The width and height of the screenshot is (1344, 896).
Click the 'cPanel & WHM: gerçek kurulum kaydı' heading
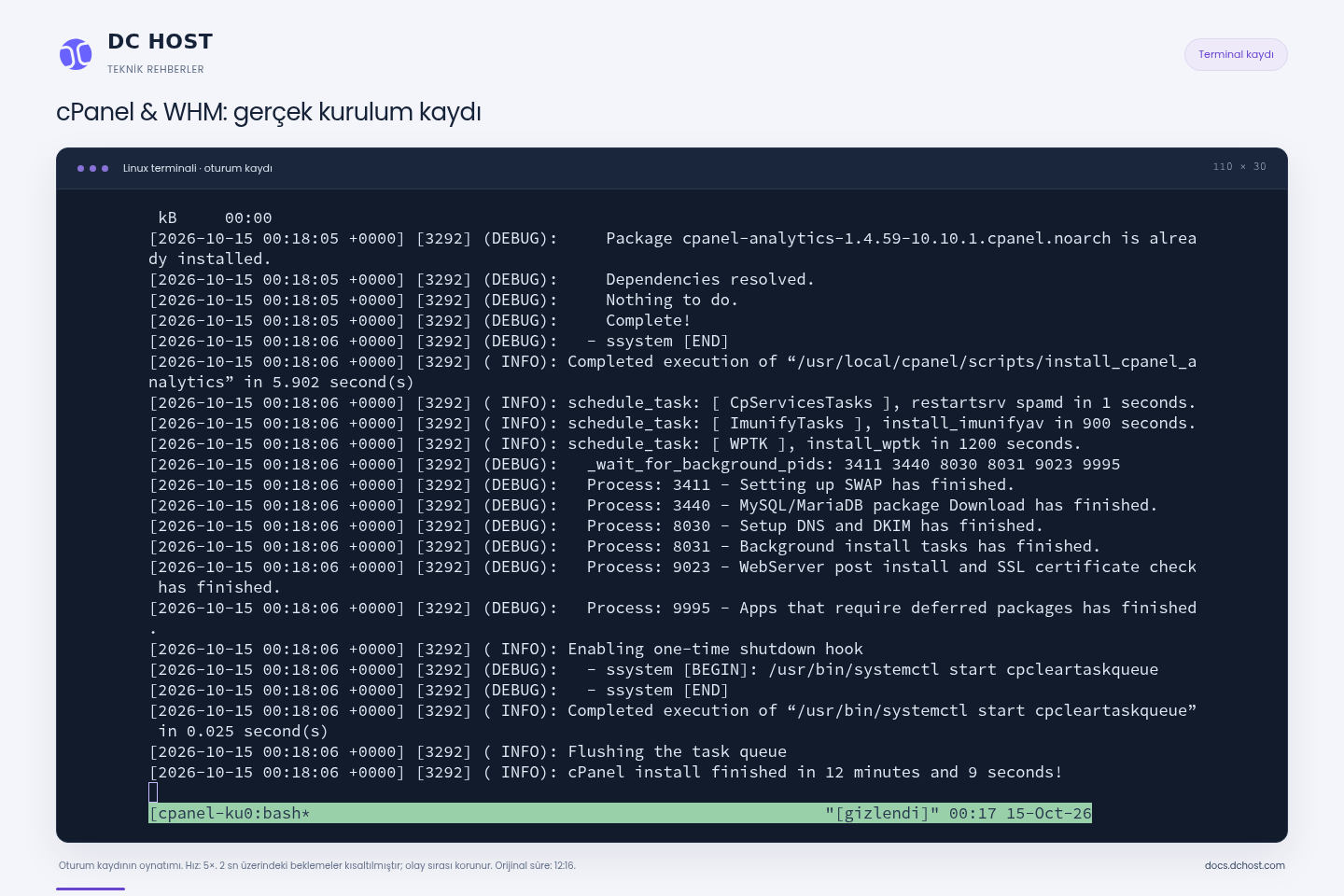tap(269, 112)
